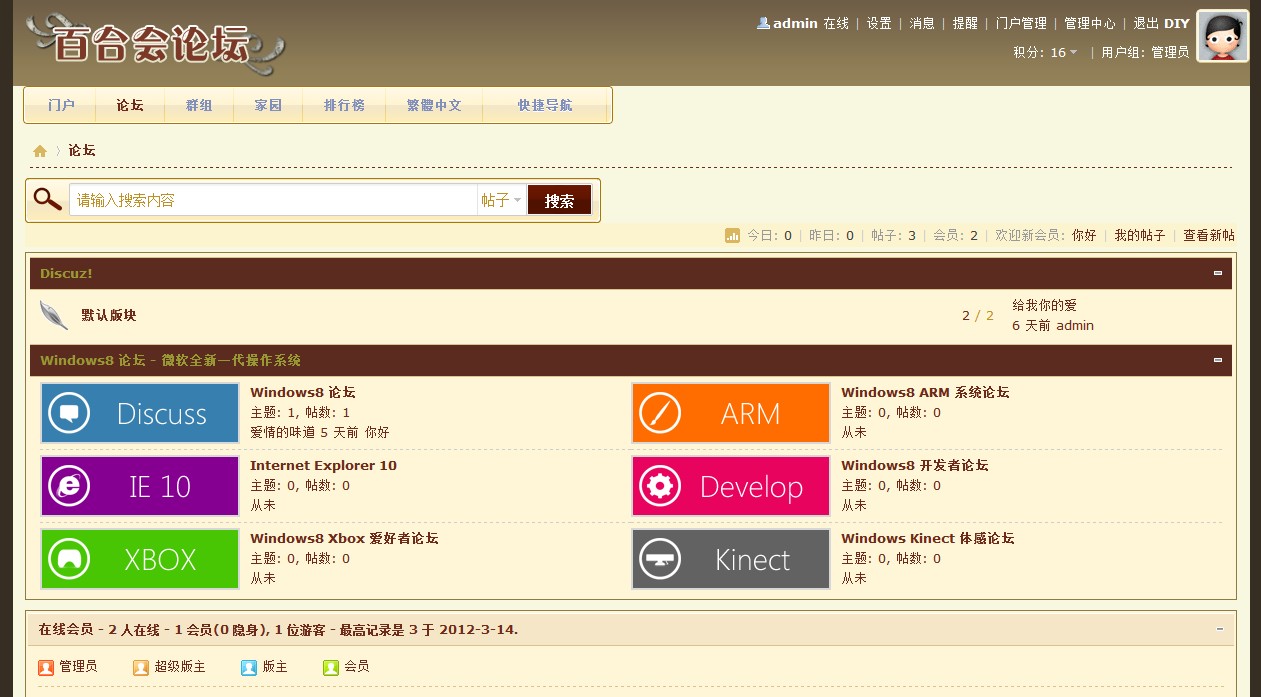Go to 门户管理 portal management
The image size is (1261, 697).
pyautogui.click(x=1021, y=23)
